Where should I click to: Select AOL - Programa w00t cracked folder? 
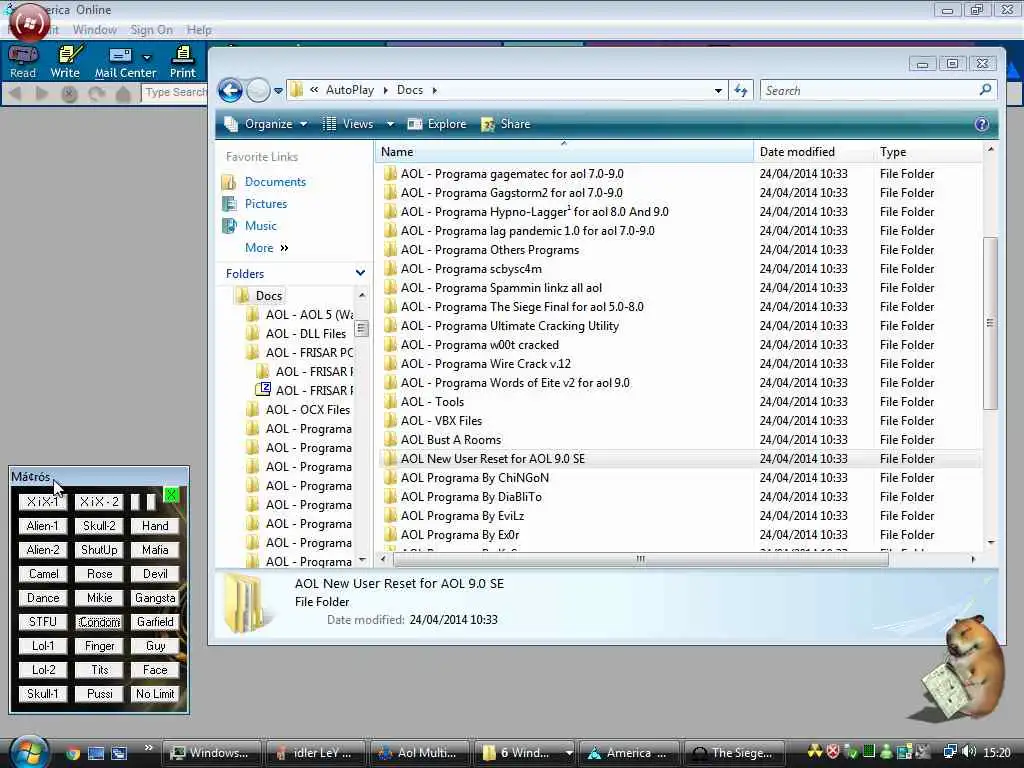480,345
